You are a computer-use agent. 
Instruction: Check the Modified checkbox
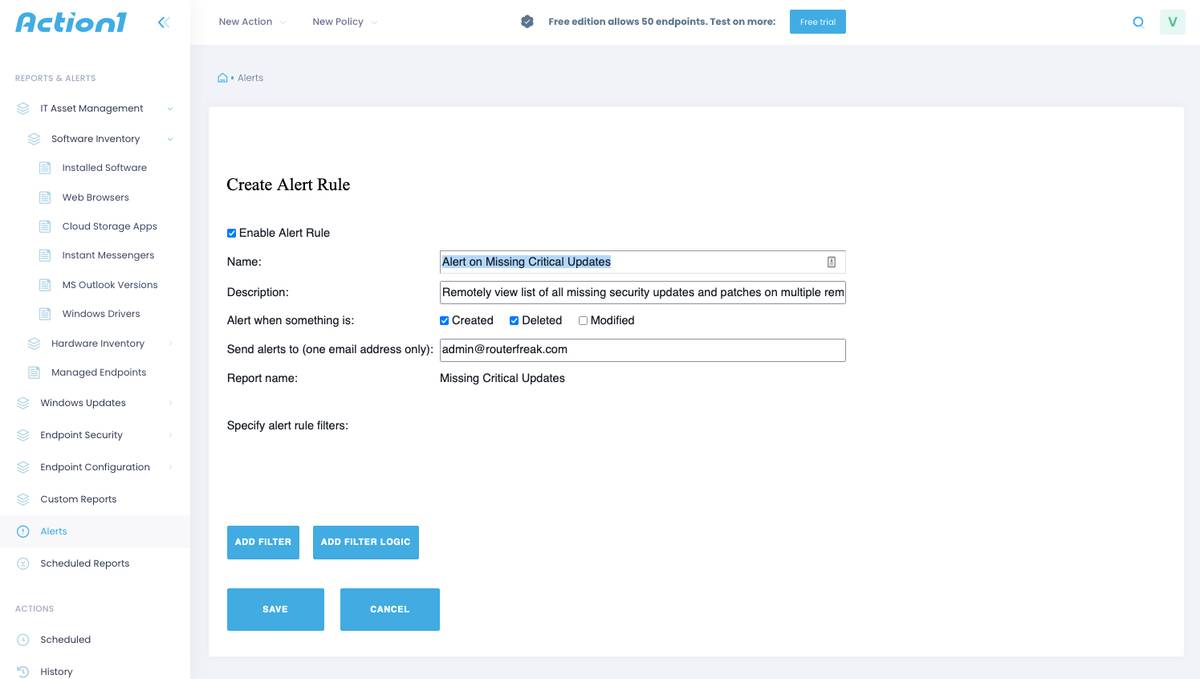click(x=583, y=321)
